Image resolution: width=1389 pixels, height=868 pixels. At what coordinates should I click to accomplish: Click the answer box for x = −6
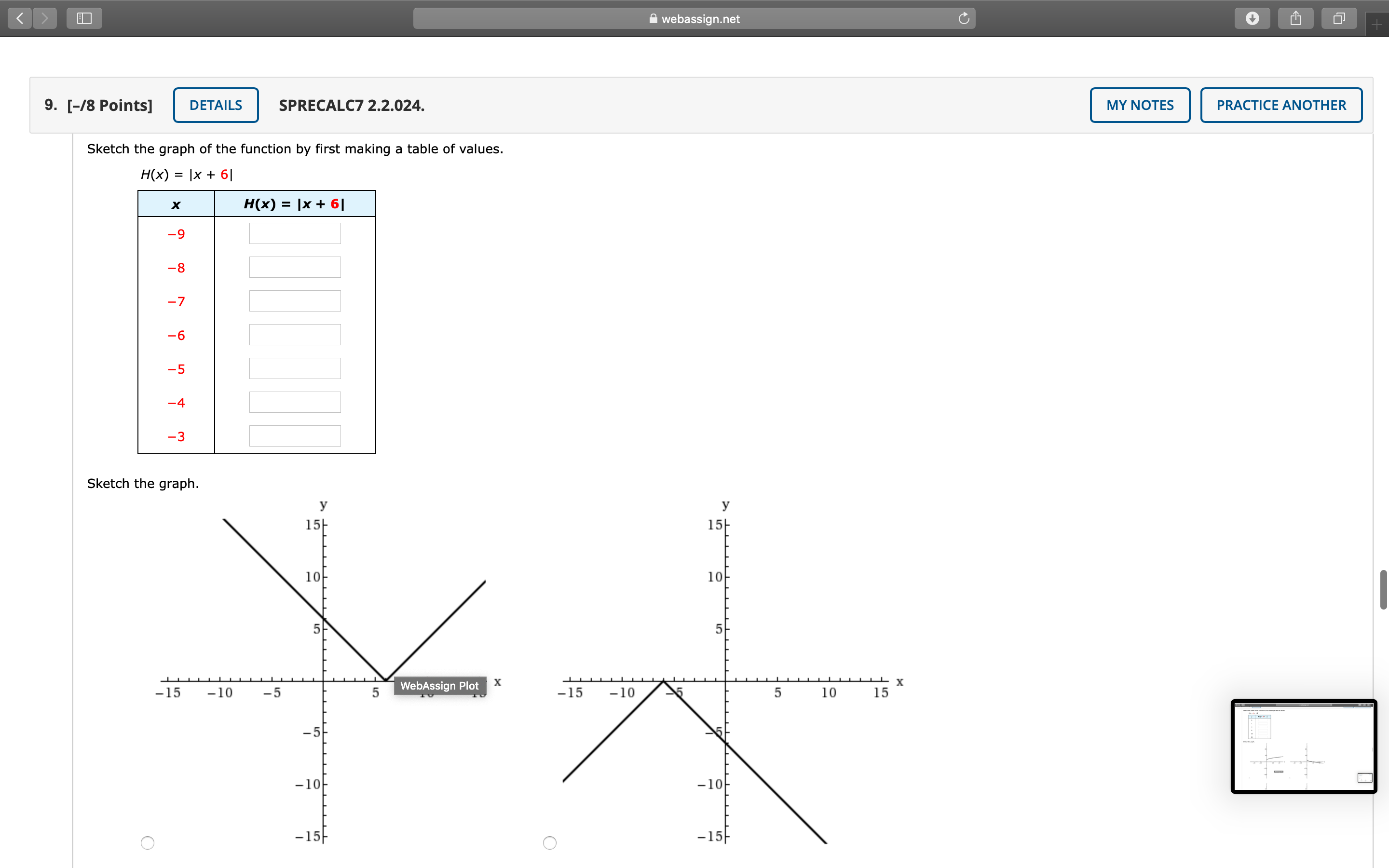[295, 335]
